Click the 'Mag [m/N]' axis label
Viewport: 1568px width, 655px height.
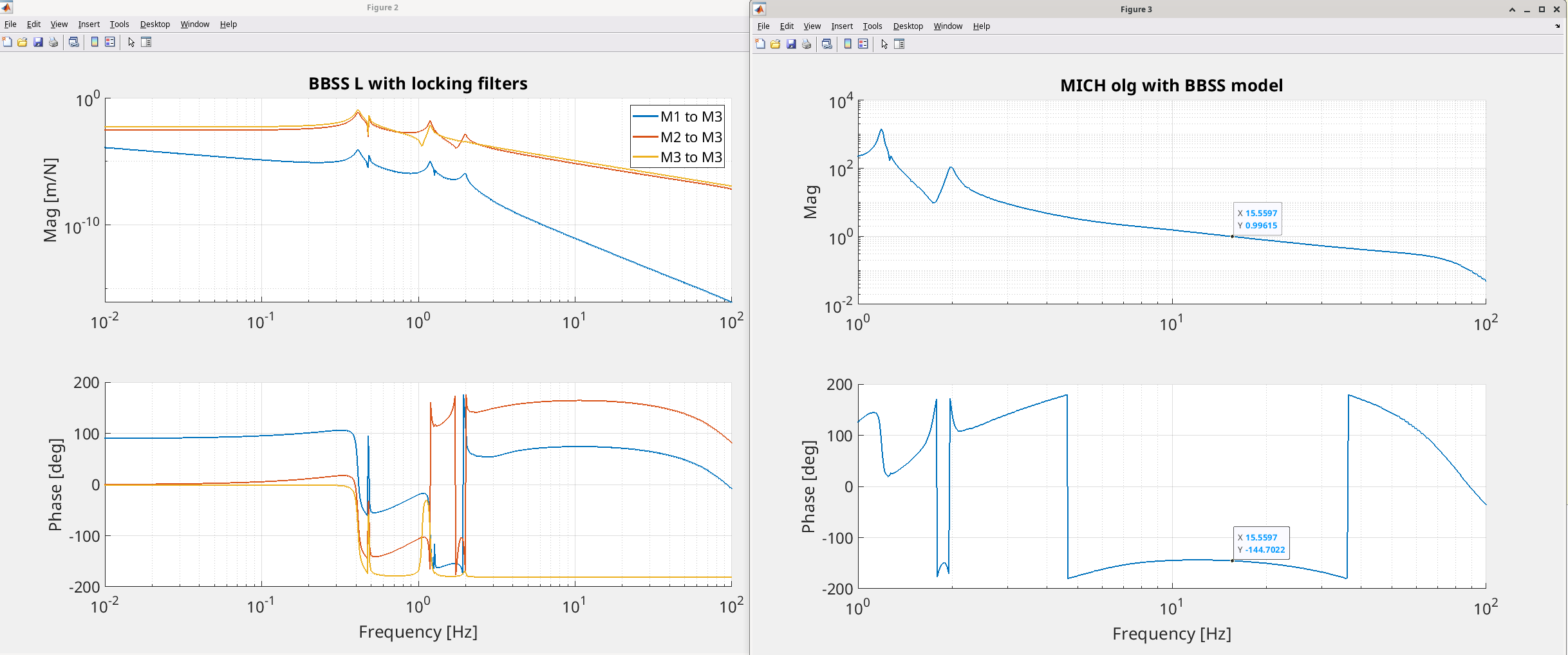[50, 200]
